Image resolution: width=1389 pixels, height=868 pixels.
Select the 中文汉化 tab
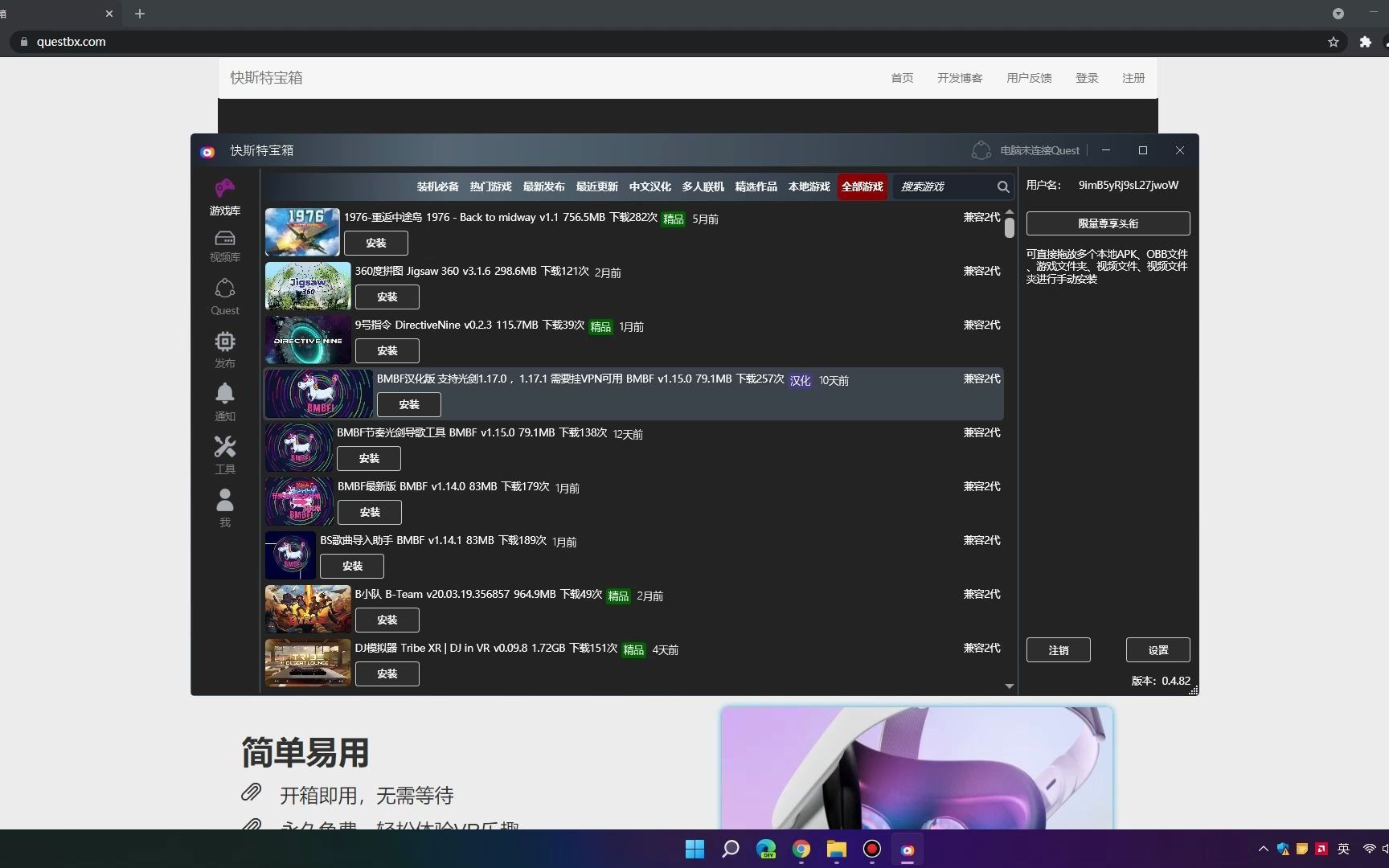coord(649,186)
